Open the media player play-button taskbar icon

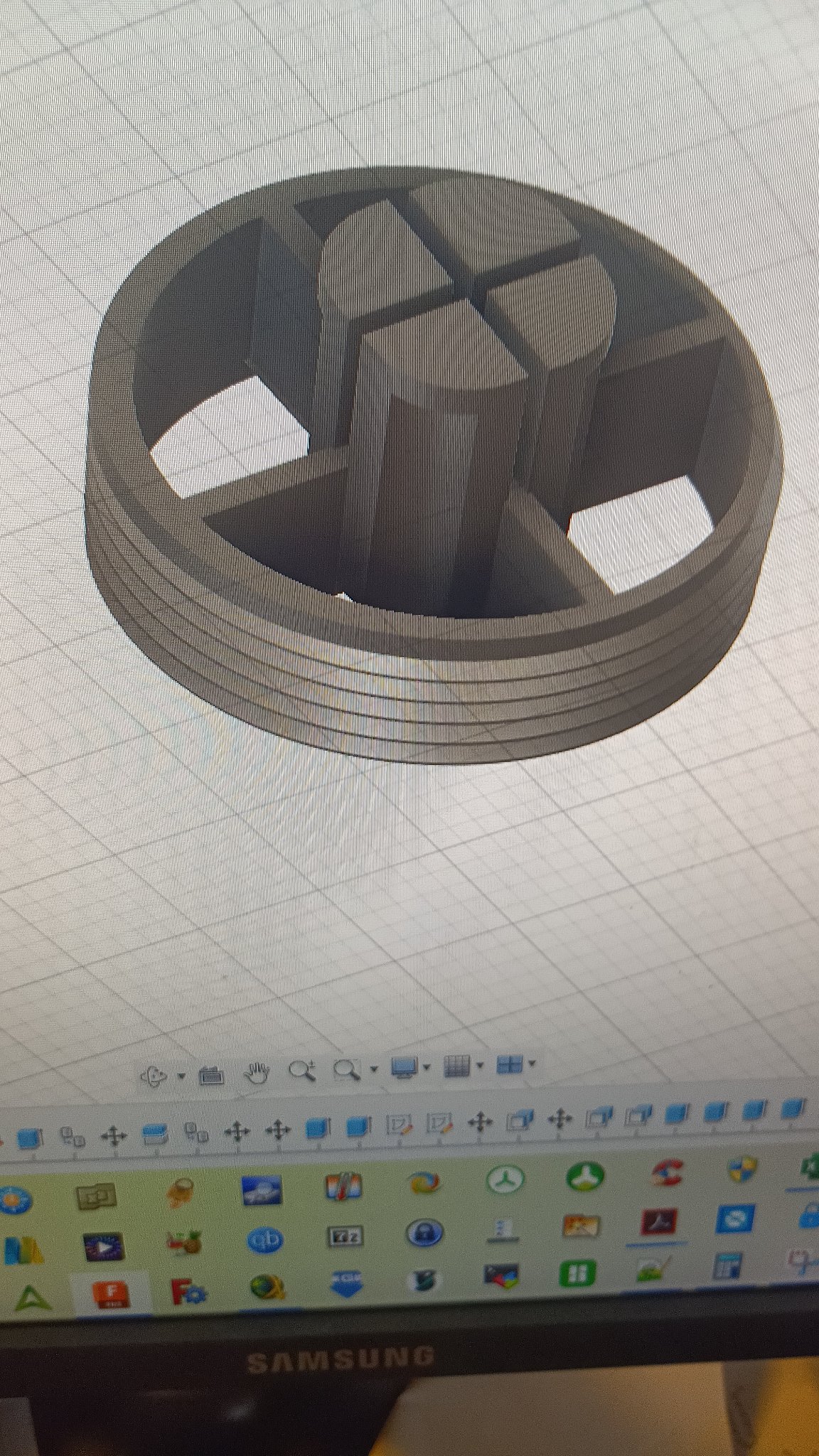click(103, 1248)
